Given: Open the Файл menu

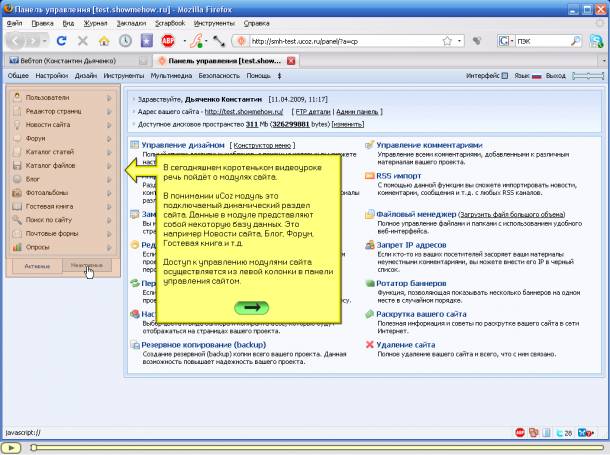Looking at the screenshot, I should coord(14,23).
